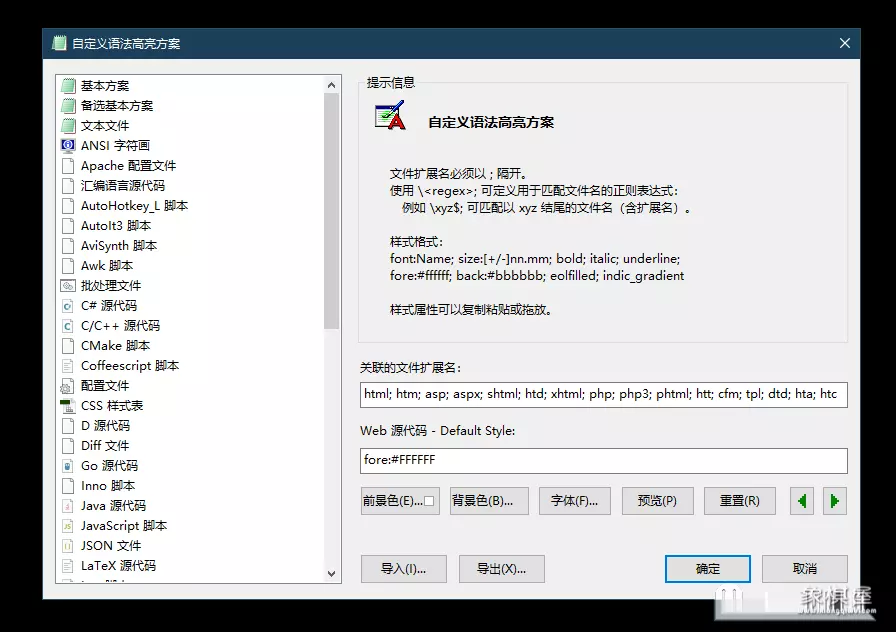This screenshot has width=896, height=632.
Task: Click the Awk 脚本 file icon
Action: click(x=68, y=266)
